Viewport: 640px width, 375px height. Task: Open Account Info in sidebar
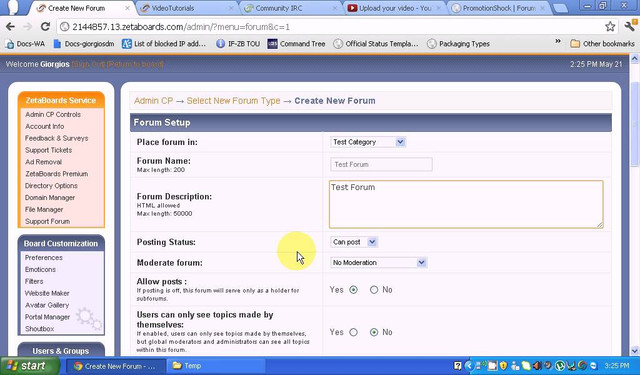(44, 126)
